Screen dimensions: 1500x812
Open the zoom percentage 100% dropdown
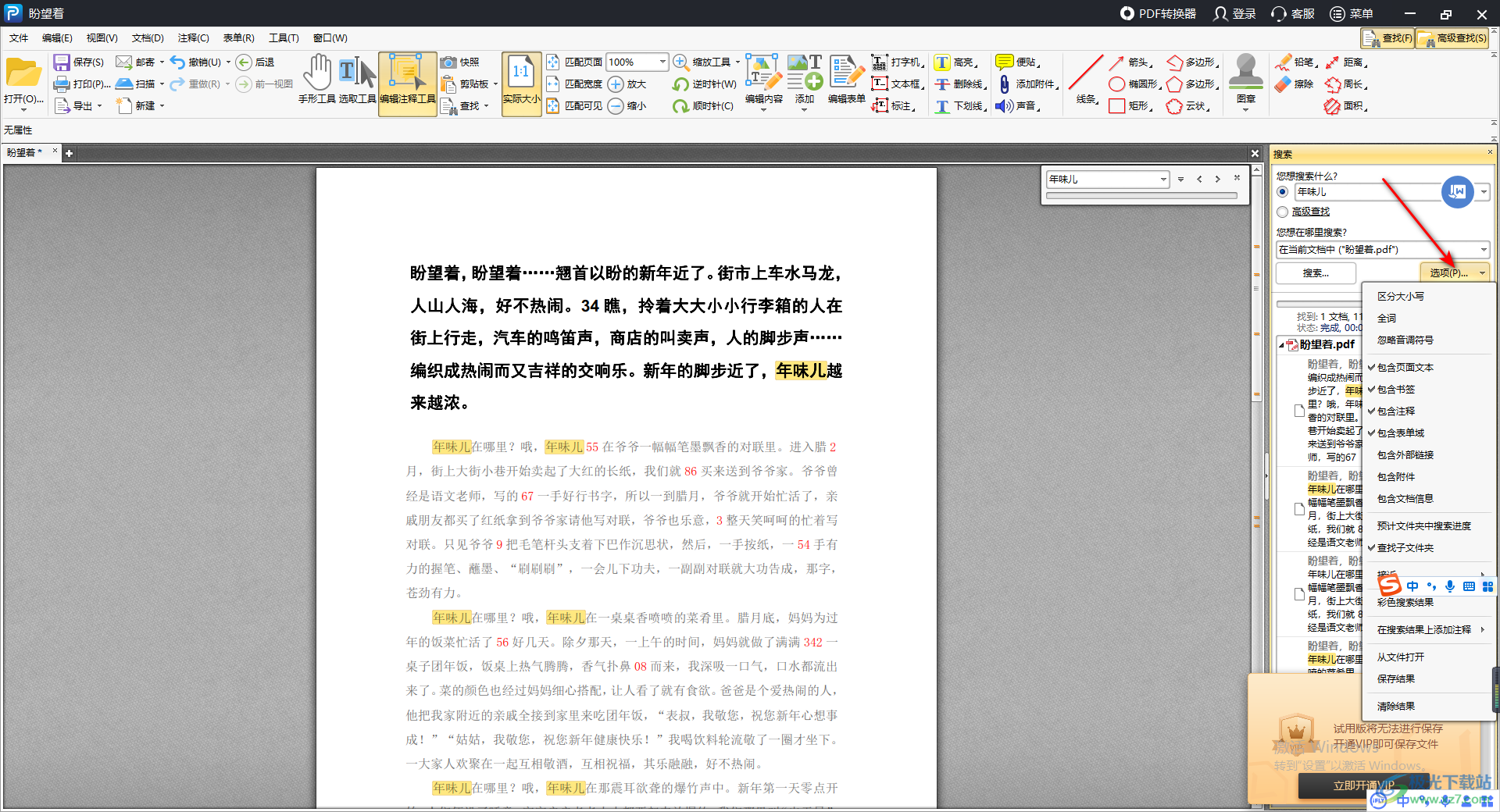tap(662, 62)
